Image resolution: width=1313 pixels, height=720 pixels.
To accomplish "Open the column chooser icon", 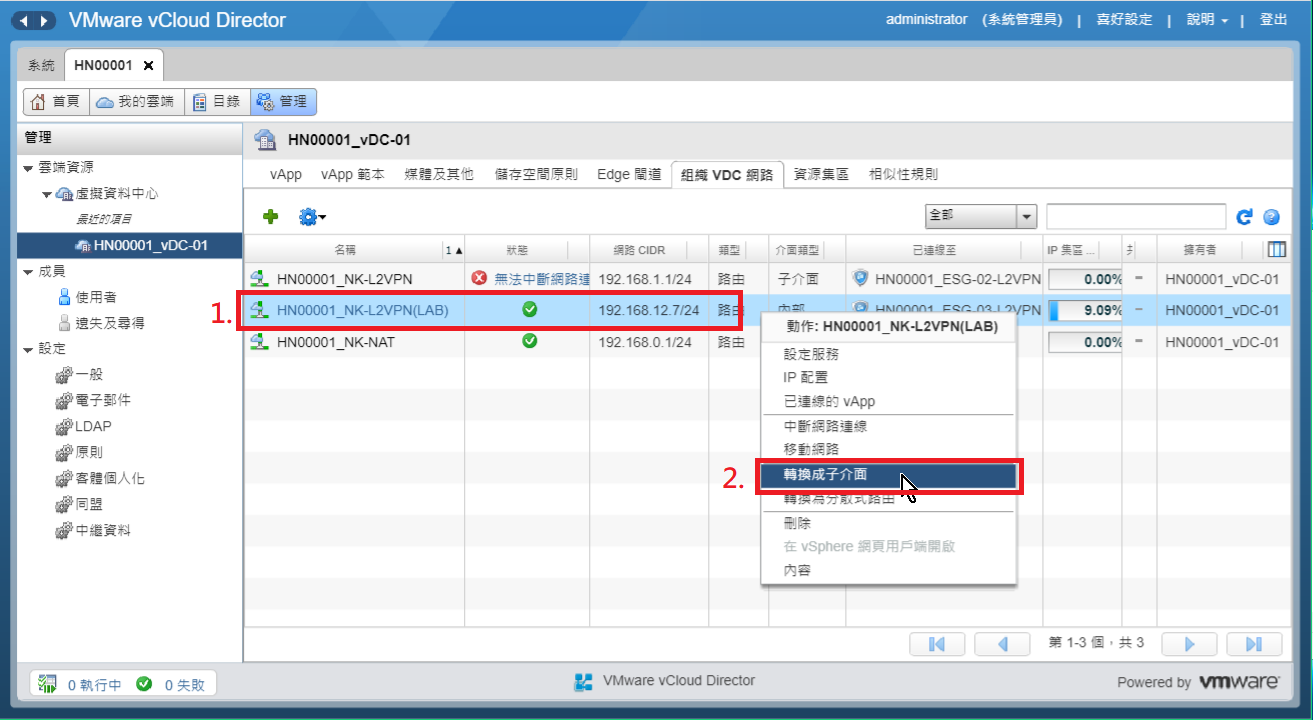I will click(x=1276, y=250).
